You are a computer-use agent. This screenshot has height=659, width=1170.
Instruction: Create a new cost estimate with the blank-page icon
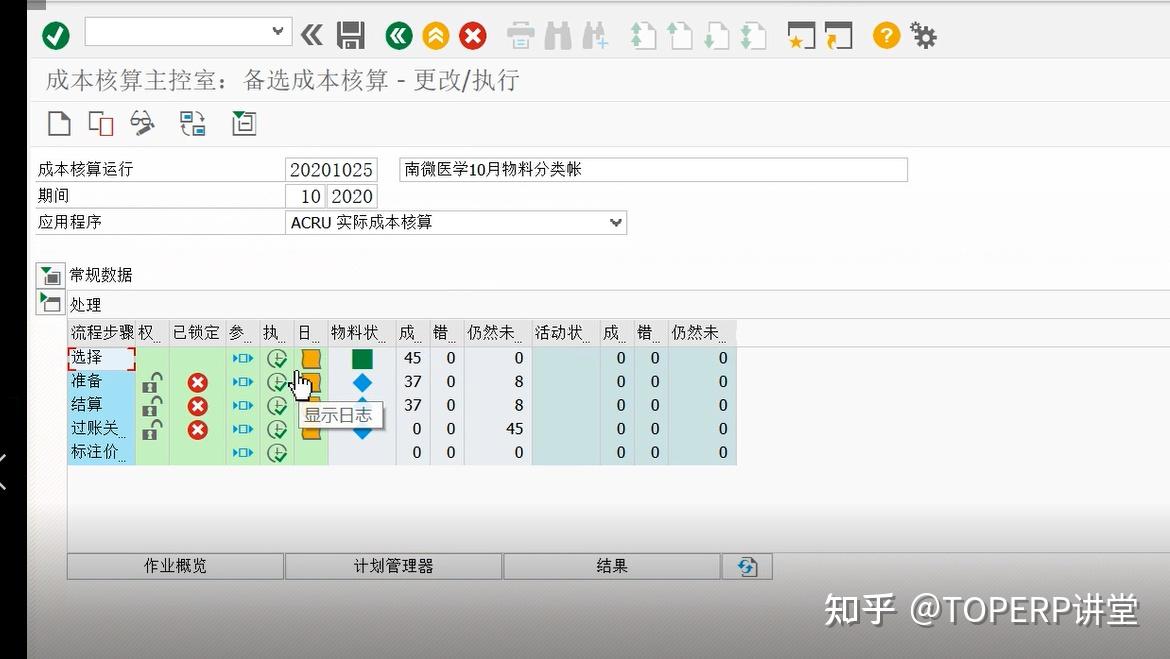pos(58,123)
